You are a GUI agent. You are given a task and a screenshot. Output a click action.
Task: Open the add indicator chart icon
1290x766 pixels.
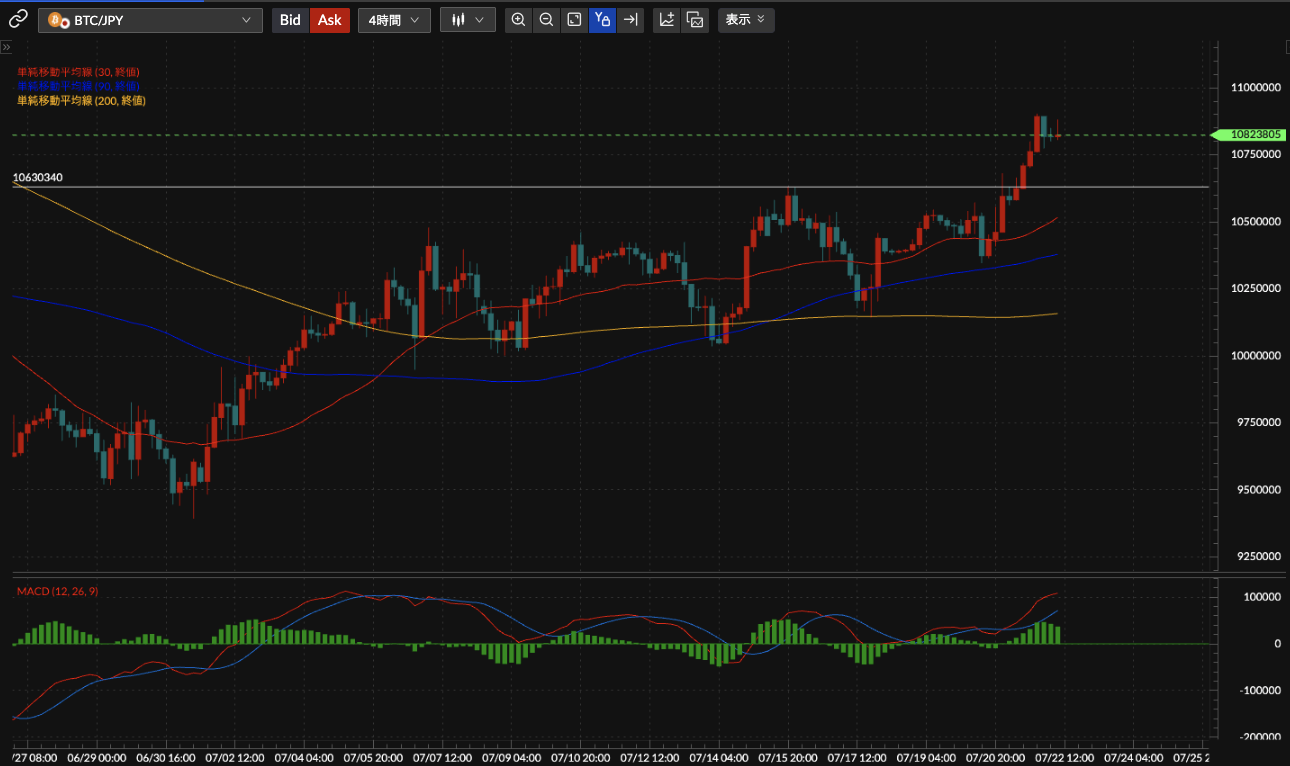tap(667, 20)
